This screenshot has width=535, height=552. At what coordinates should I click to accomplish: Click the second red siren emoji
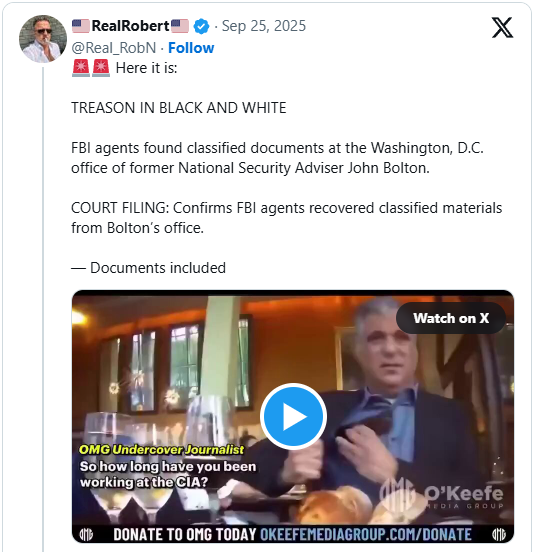[x=101, y=68]
